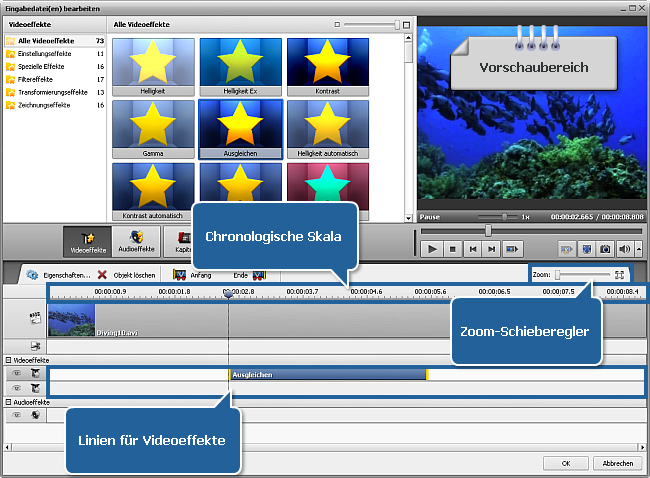Viewport: 650px width, 478px height.
Task: Click the zoom-to-fit timeline icon
Action: pyautogui.click(x=619, y=274)
